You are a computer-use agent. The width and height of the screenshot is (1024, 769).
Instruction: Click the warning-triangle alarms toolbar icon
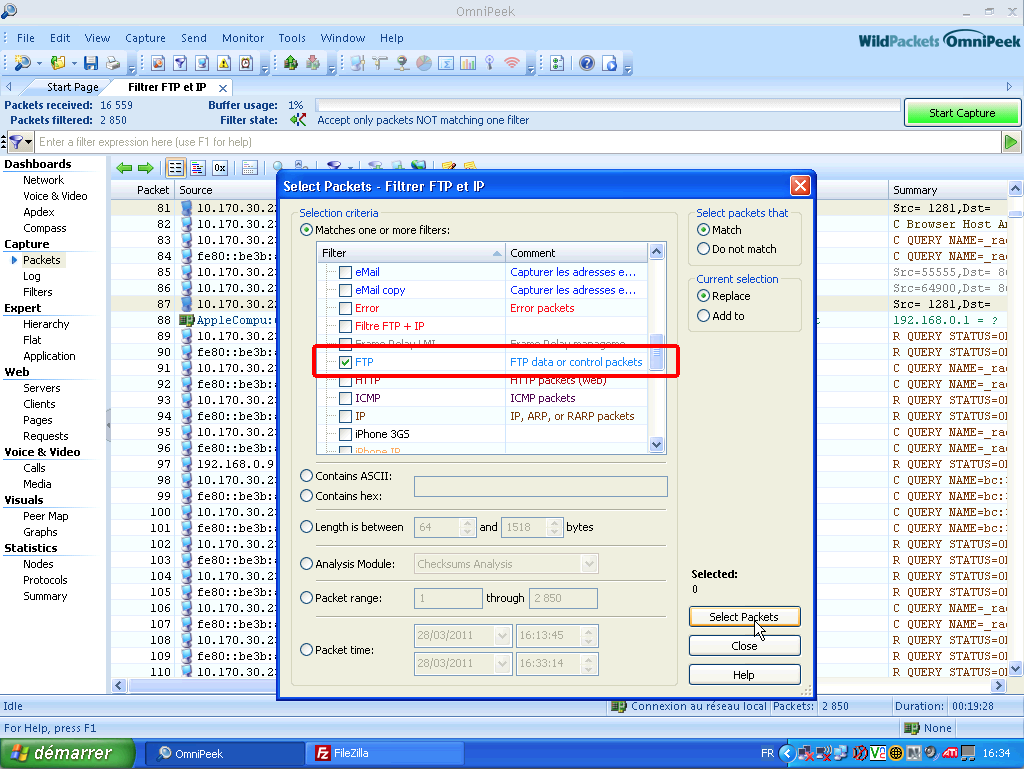[224, 63]
